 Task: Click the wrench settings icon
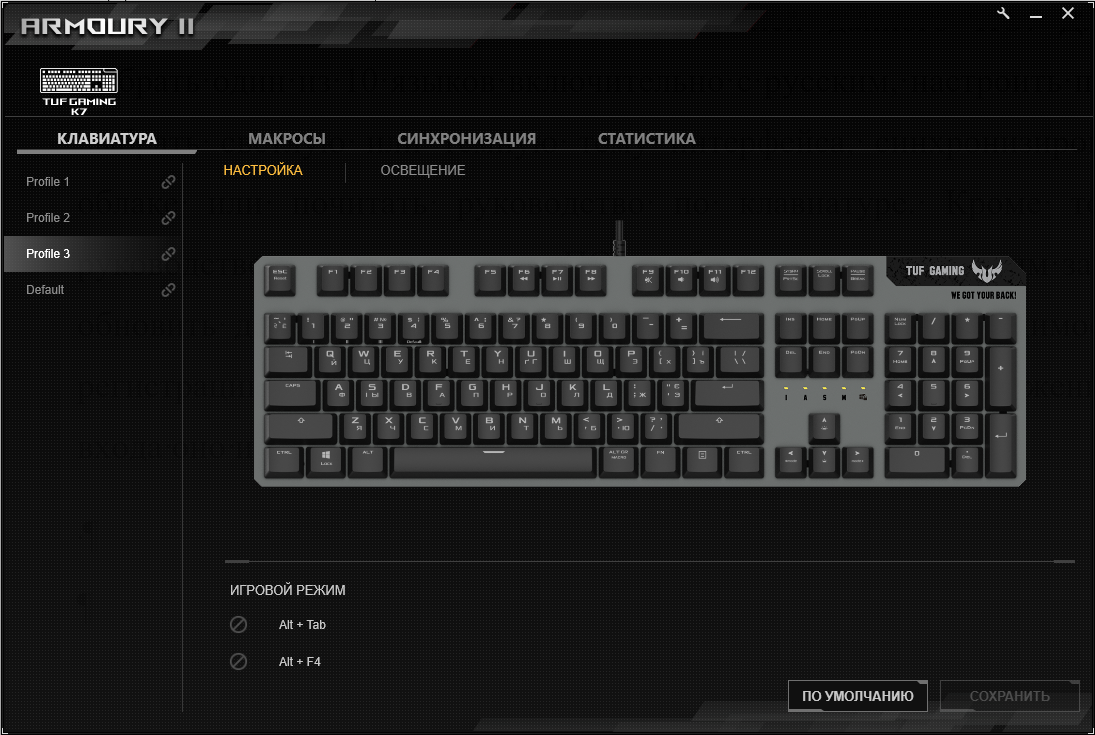tap(1004, 13)
